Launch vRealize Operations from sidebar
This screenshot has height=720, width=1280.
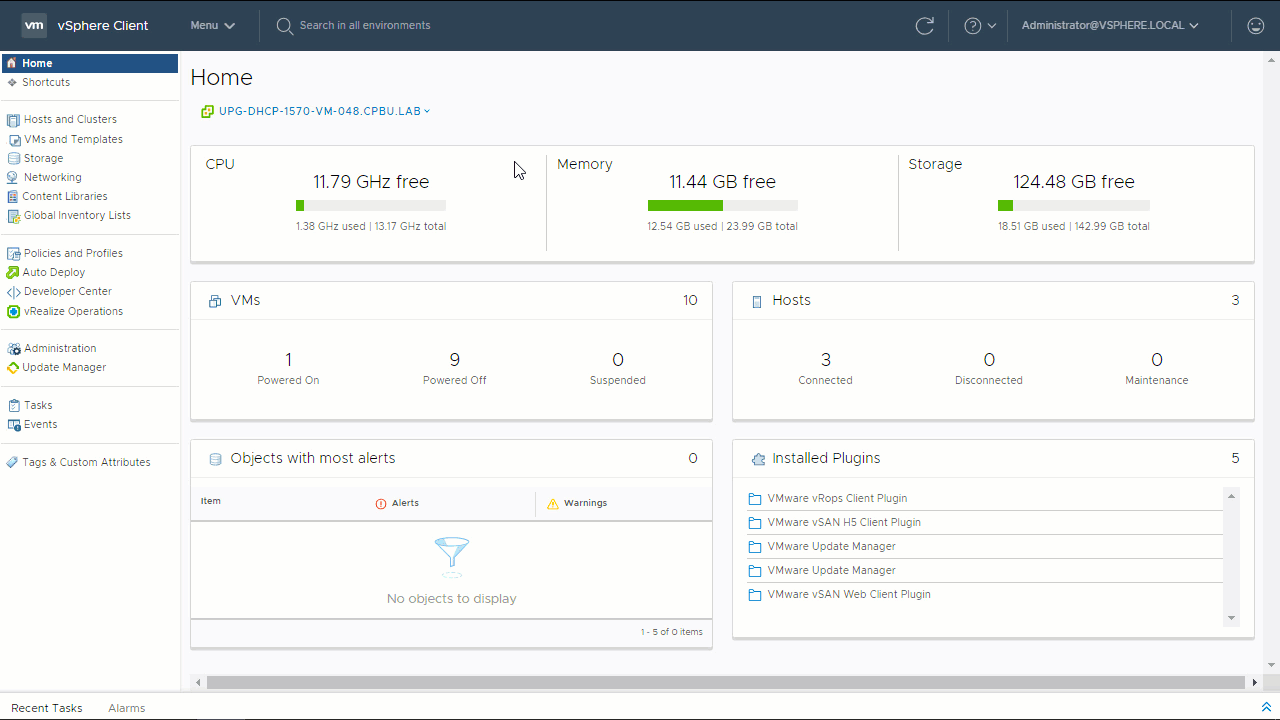point(72,312)
